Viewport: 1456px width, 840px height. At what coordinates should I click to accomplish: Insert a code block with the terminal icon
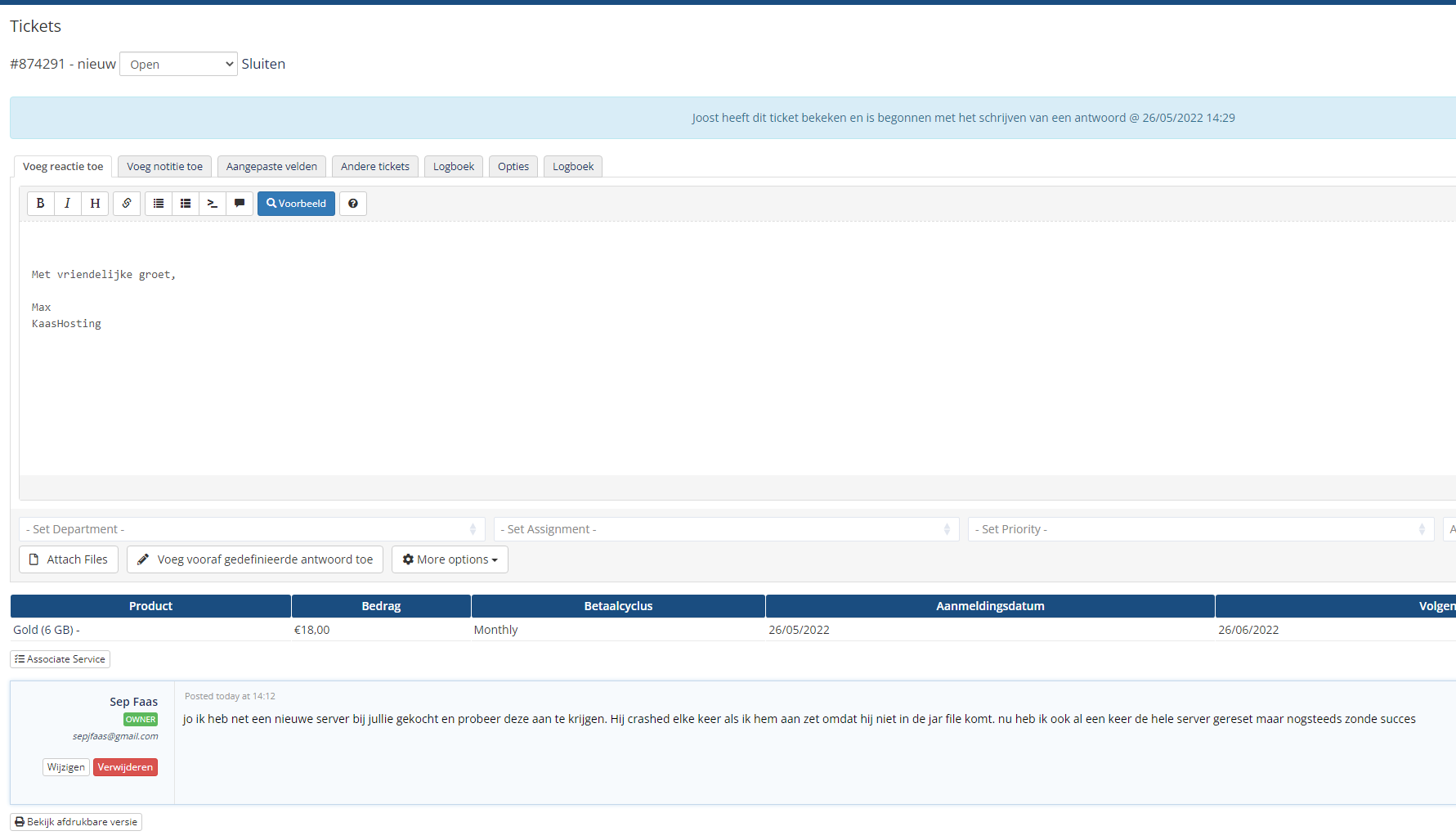(x=213, y=204)
